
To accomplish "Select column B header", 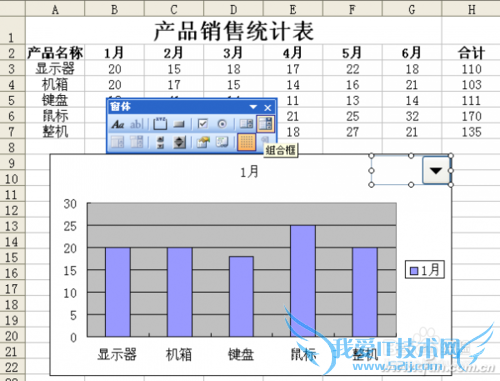I will pyautogui.click(x=114, y=9).
